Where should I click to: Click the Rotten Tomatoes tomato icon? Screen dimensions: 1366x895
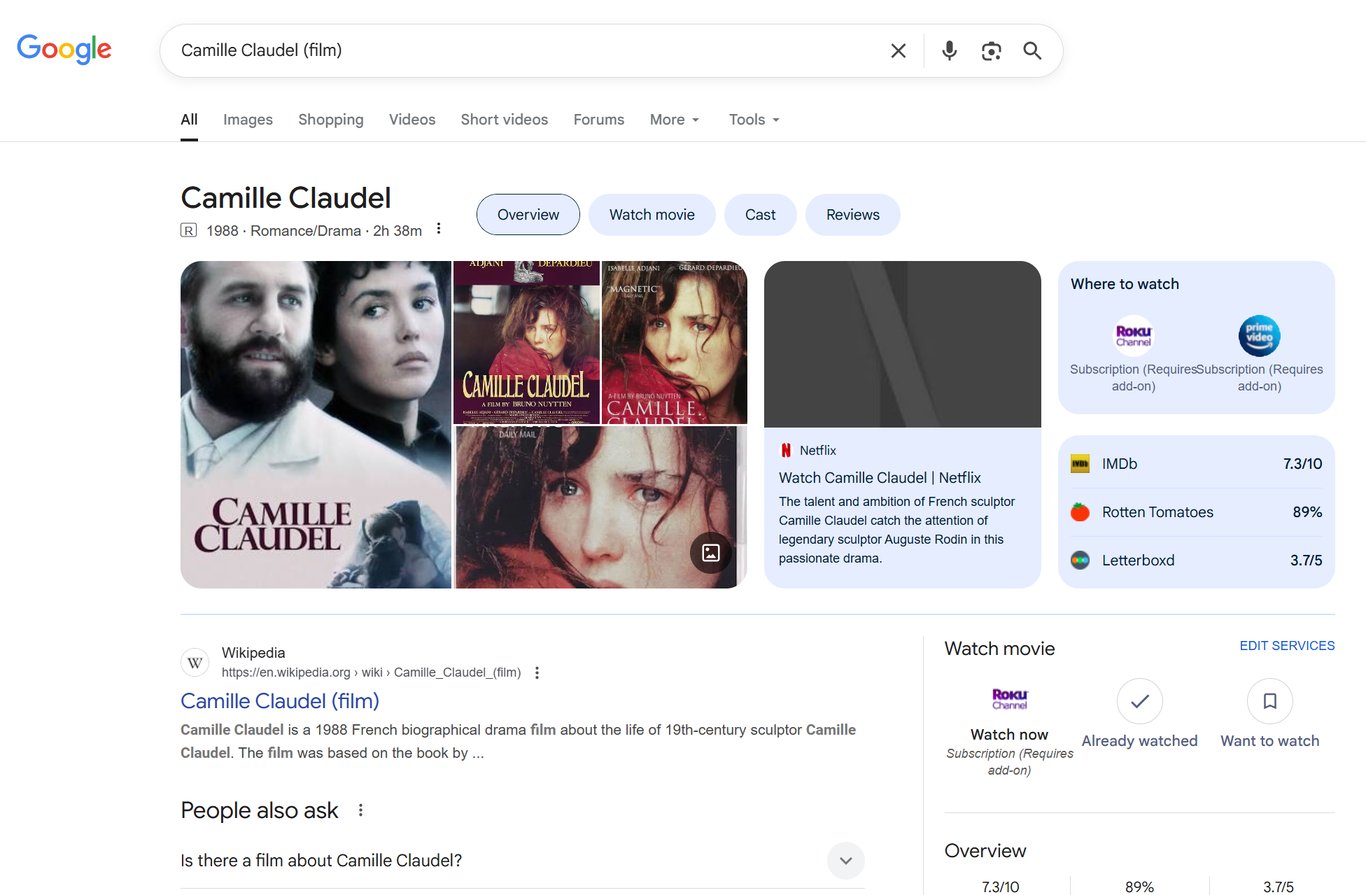[1080, 512]
